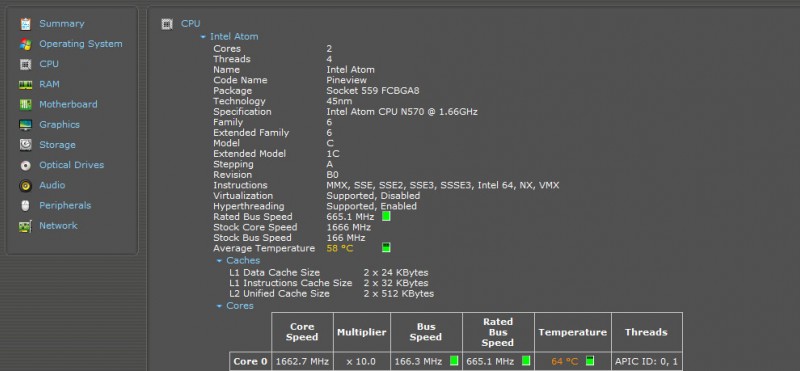Image resolution: width=800 pixels, height=371 pixels.
Task: Click the Motherboard icon
Action: [x=26, y=105]
